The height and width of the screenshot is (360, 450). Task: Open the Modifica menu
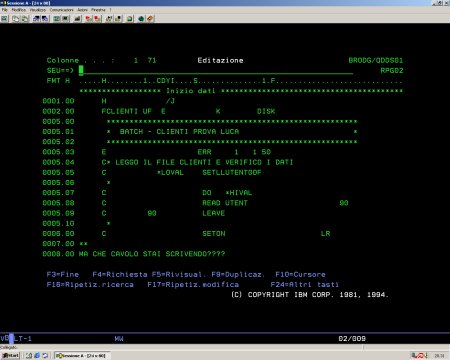(19, 10)
